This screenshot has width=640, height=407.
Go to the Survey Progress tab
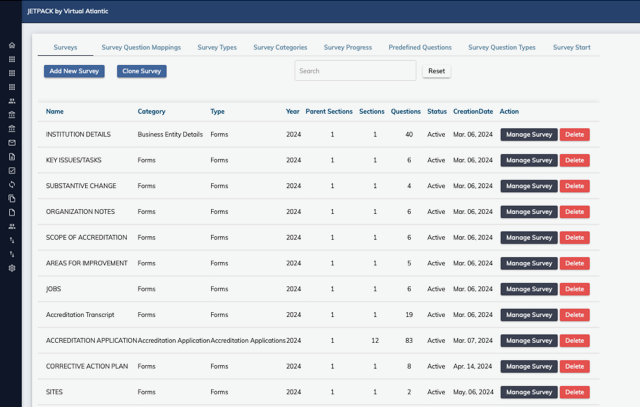[345, 47]
